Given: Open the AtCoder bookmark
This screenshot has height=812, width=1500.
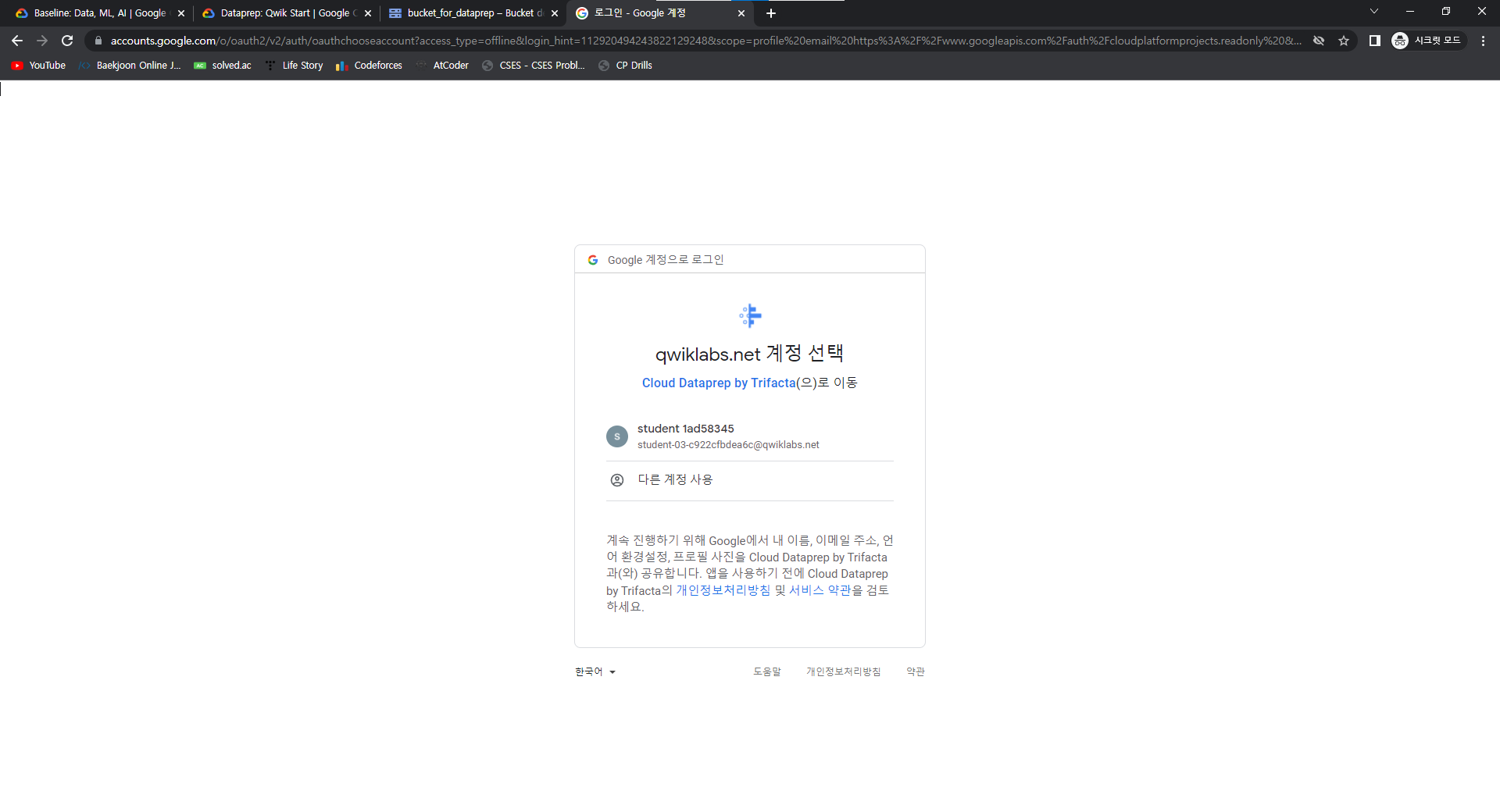Looking at the screenshot, I should (x=442, y=66).
